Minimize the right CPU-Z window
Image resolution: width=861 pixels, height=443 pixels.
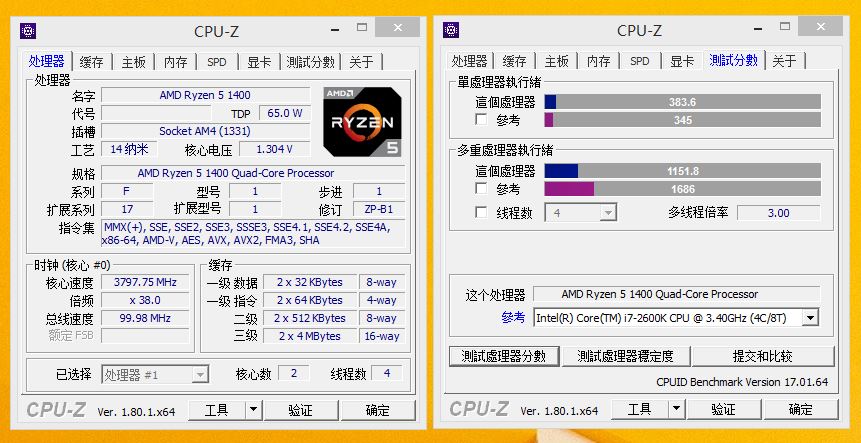(759, 27)
